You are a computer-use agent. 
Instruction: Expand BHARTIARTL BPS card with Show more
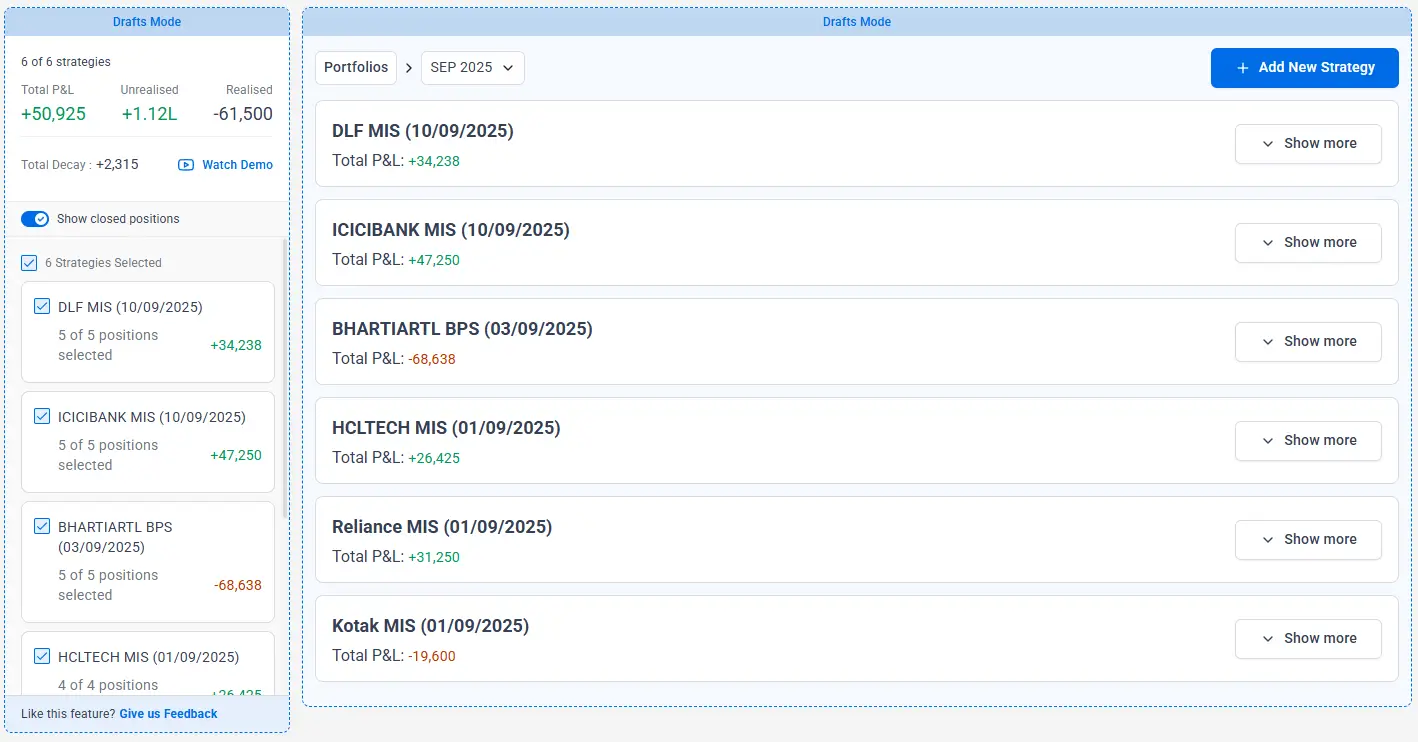(1308, 342)
